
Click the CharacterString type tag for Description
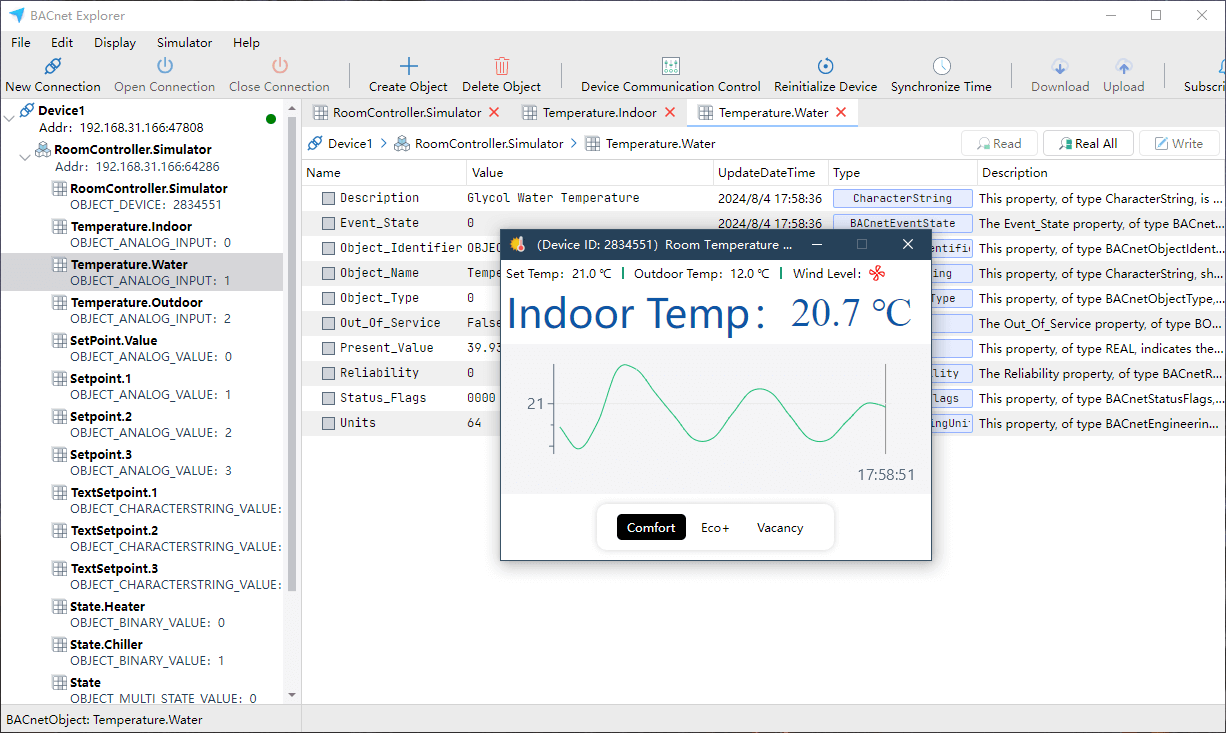pos(902,198)
